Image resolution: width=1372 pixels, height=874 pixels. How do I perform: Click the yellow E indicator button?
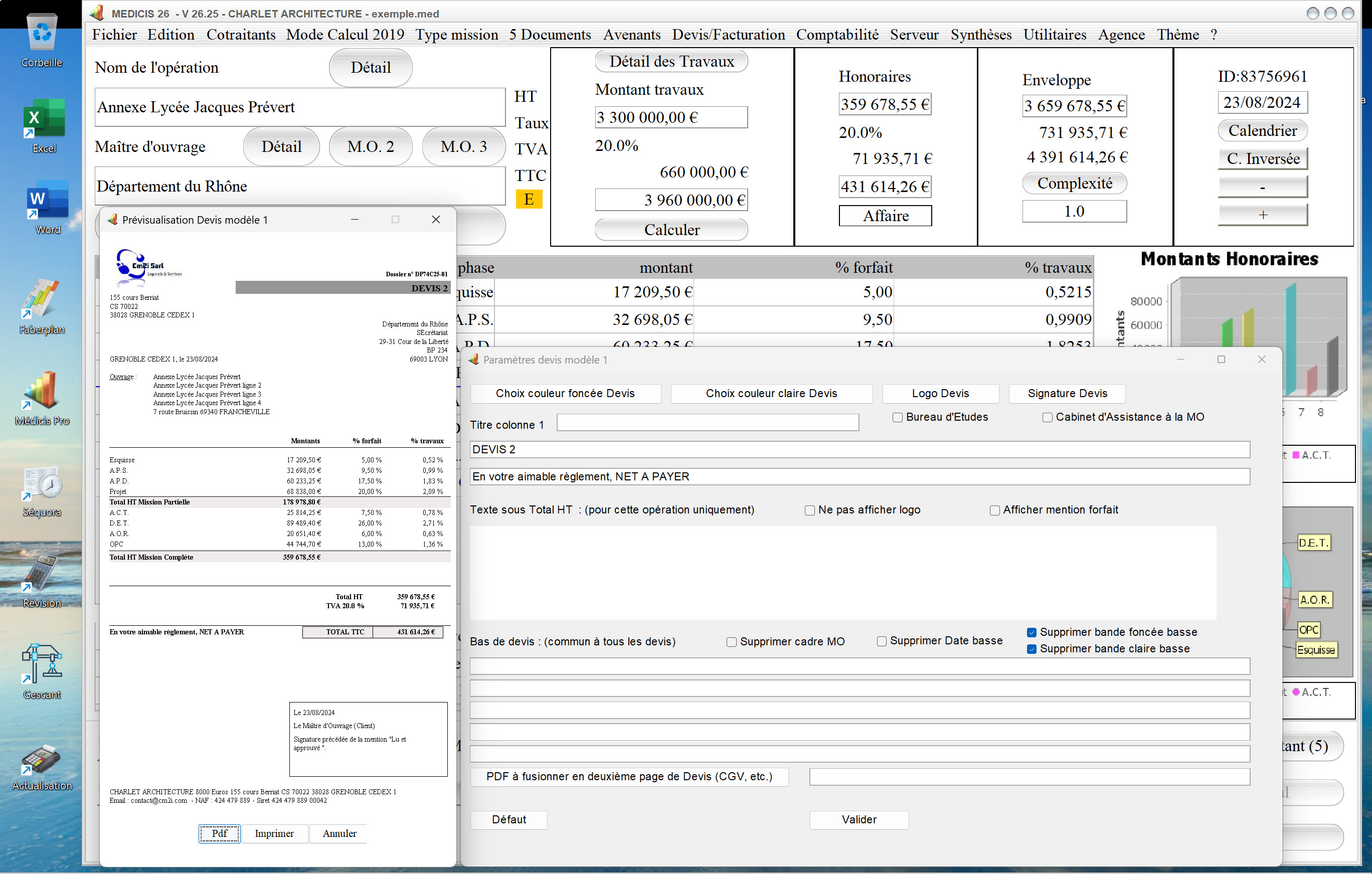[x=529, y=200]
